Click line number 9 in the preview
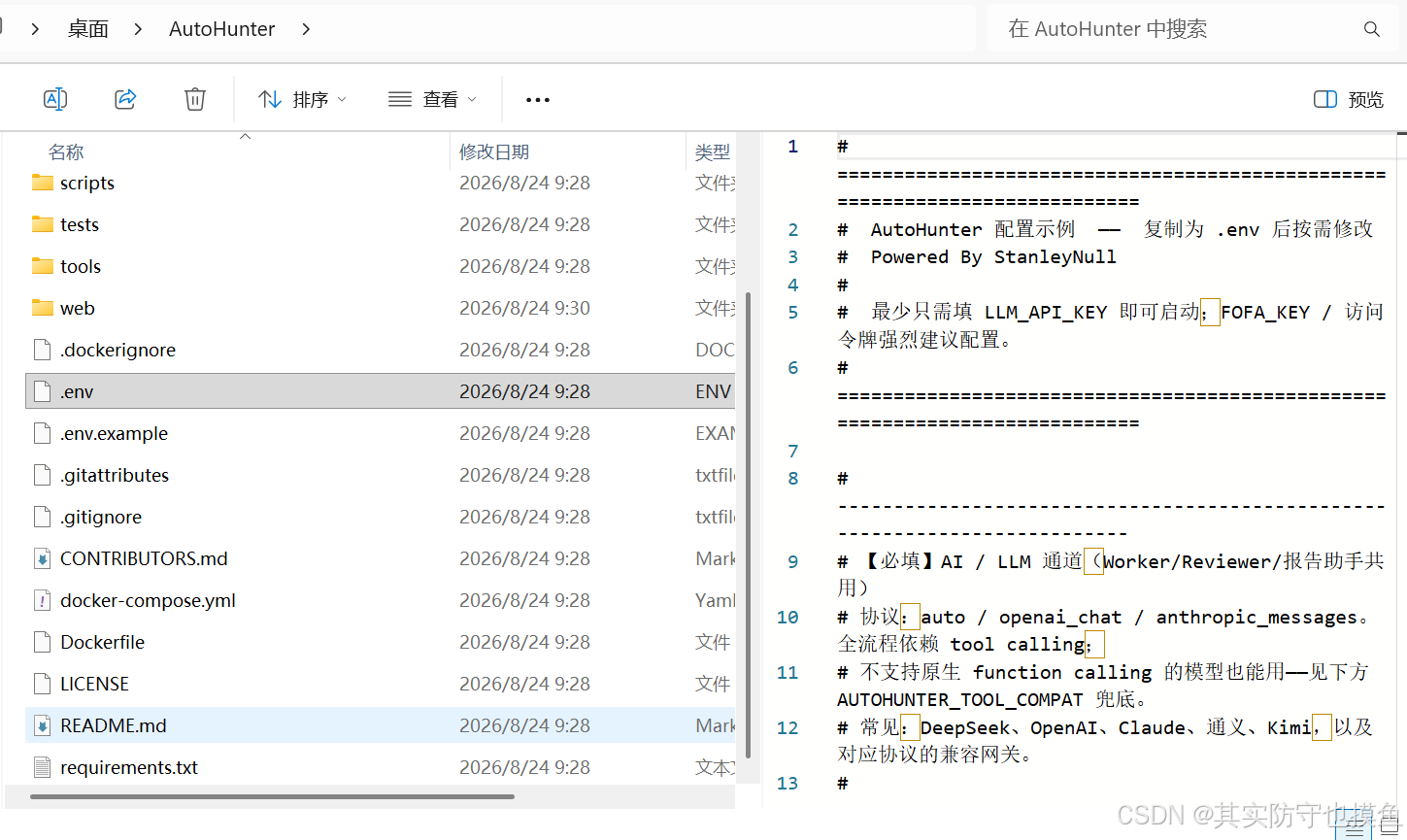This screenshot has height=840, width=1407. click(793, 561)
